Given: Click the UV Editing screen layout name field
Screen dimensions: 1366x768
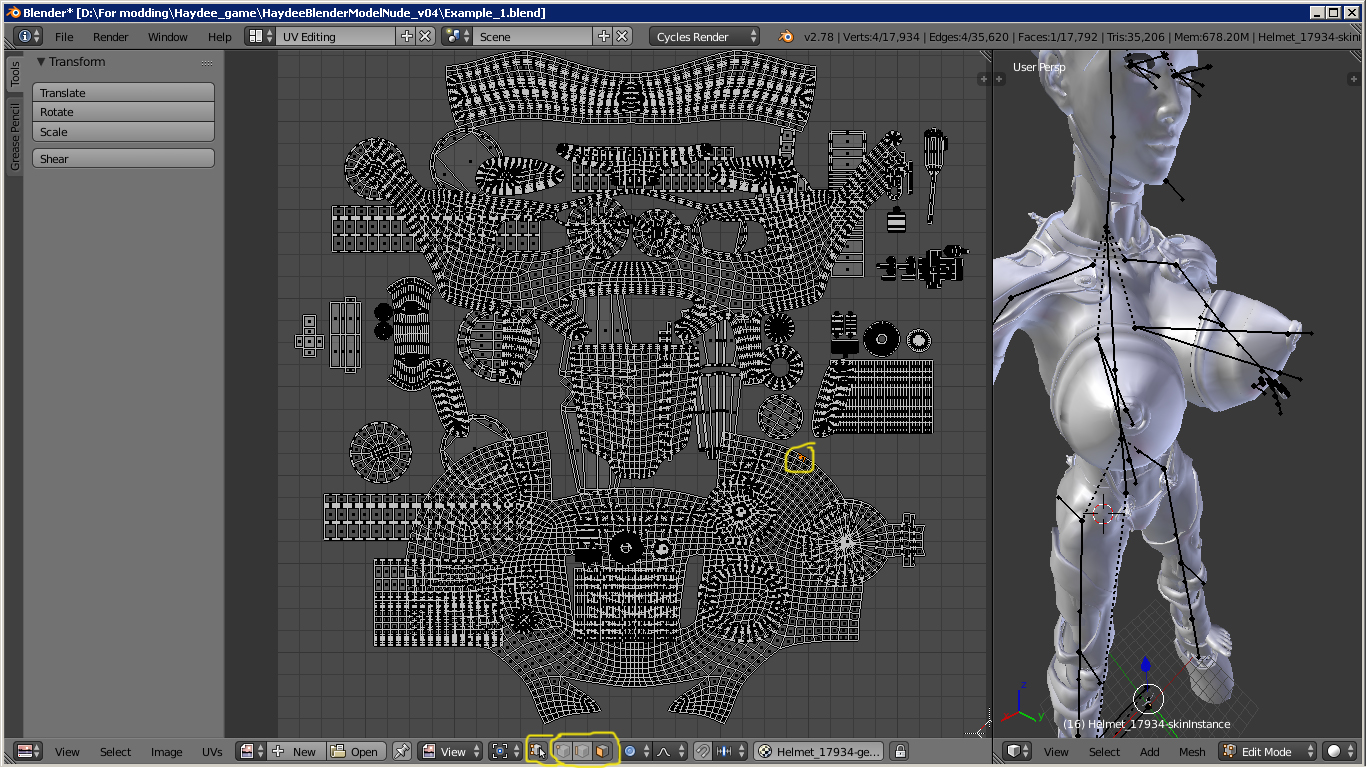Looking at the screenshot, I should (x=336, y=36).
